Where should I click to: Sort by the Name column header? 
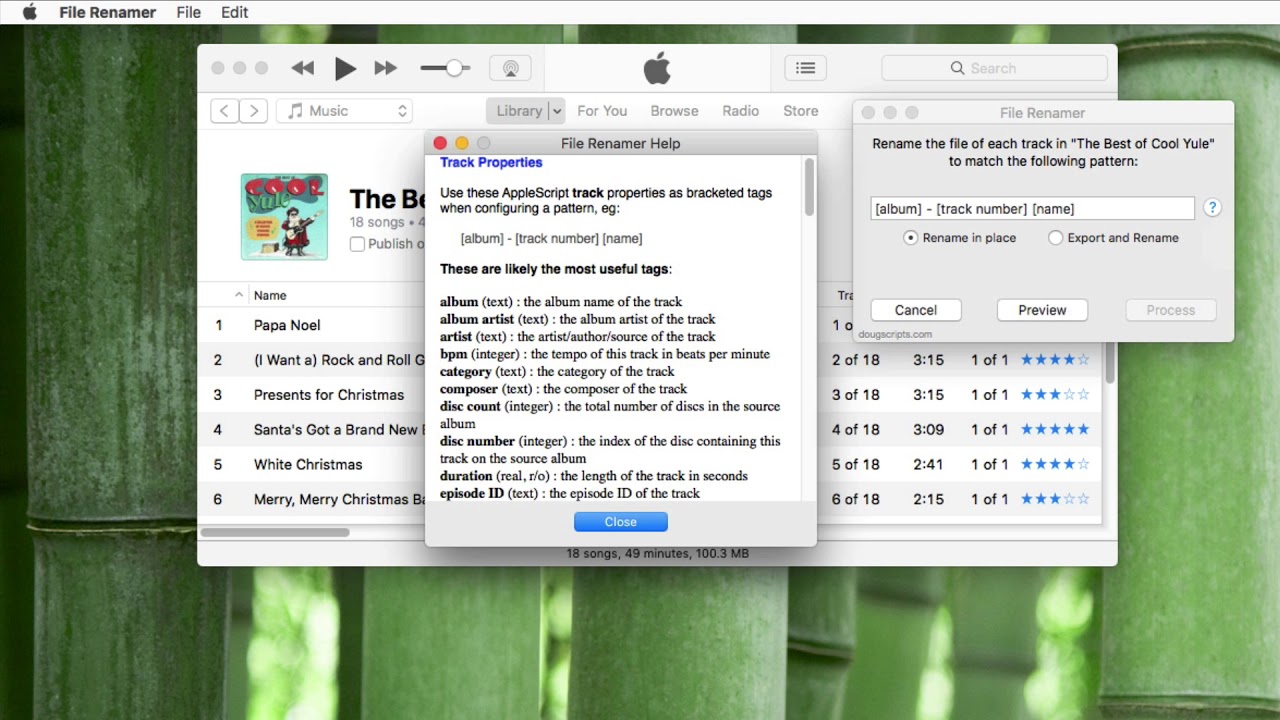pyautogui.click(x=270, y=295)
